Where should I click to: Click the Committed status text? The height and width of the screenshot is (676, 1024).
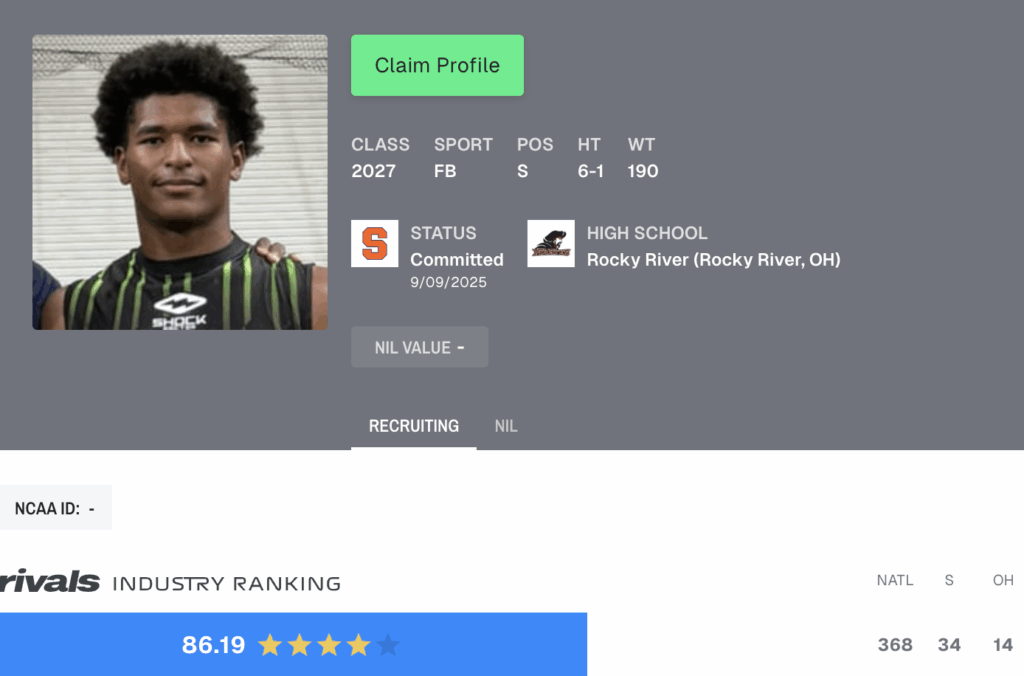(x=457, y=260)
